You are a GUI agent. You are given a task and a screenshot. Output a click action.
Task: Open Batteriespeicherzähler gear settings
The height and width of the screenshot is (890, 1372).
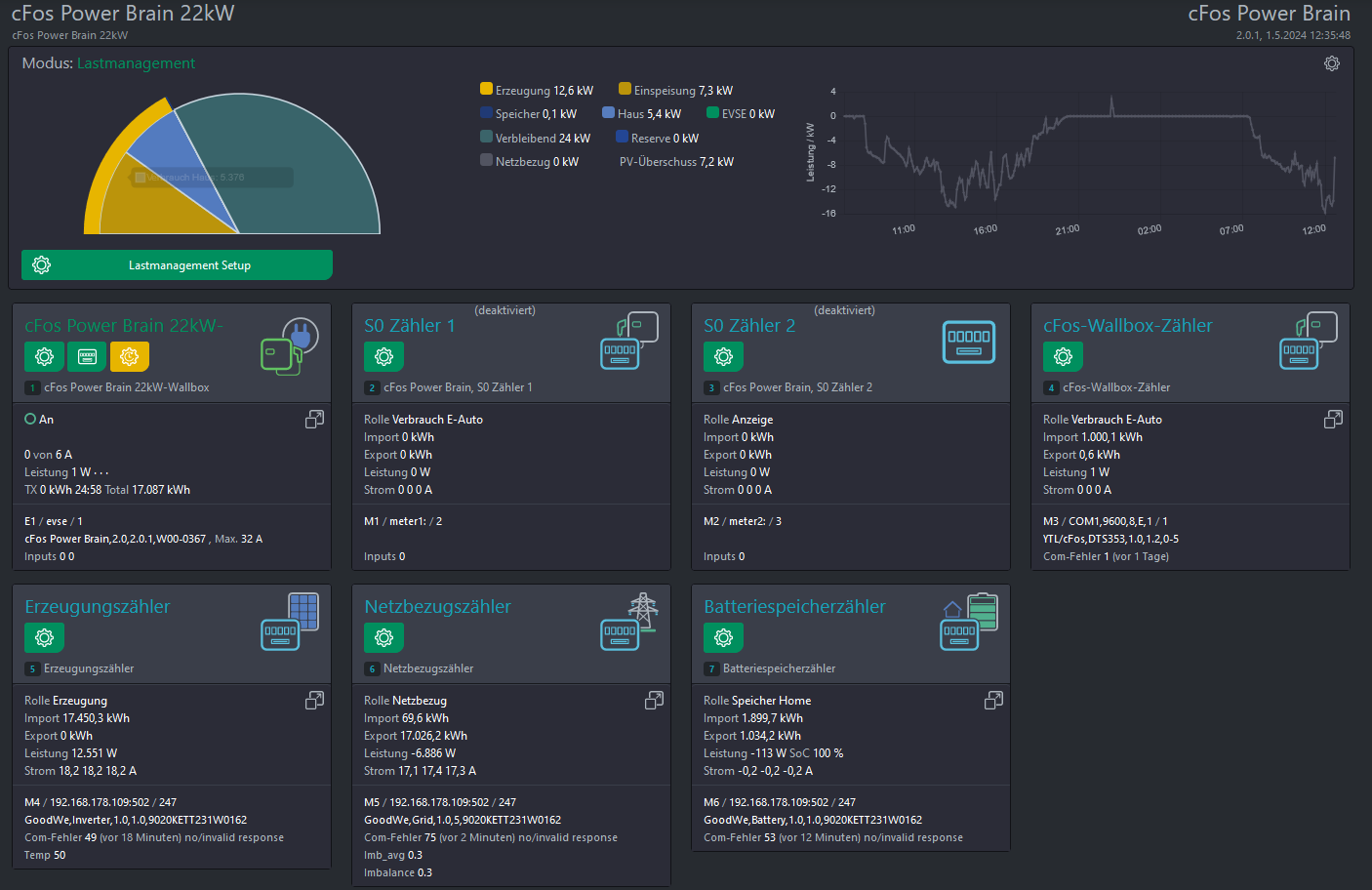723,638
